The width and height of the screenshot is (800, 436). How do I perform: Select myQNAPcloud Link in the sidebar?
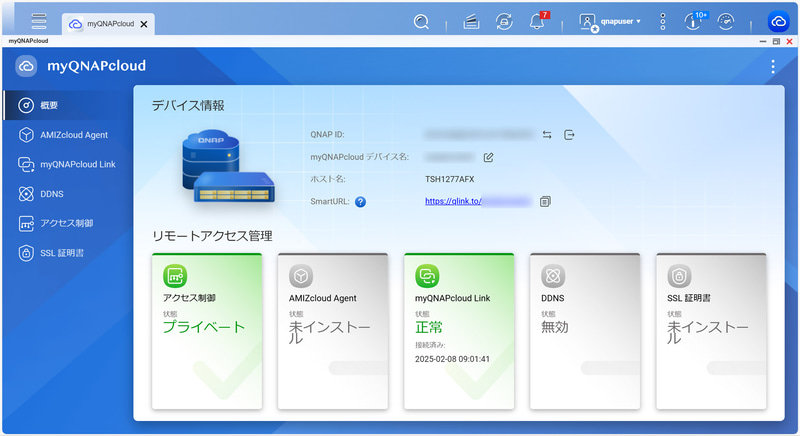(68, 164)
